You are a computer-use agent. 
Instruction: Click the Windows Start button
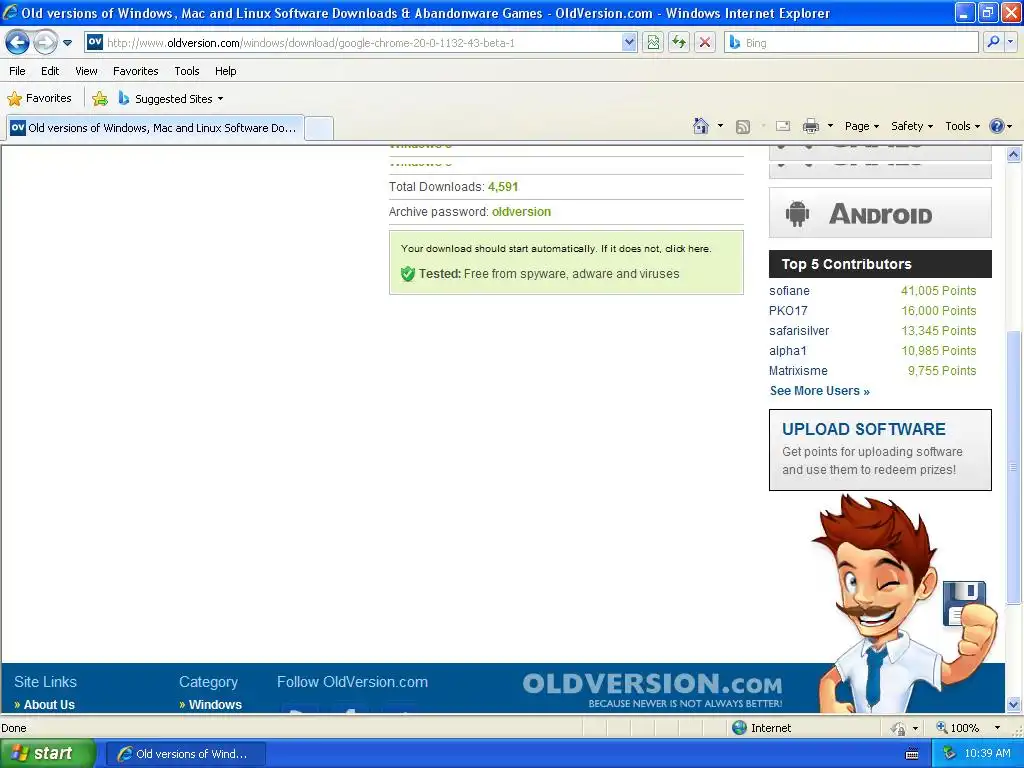[48, 754]
